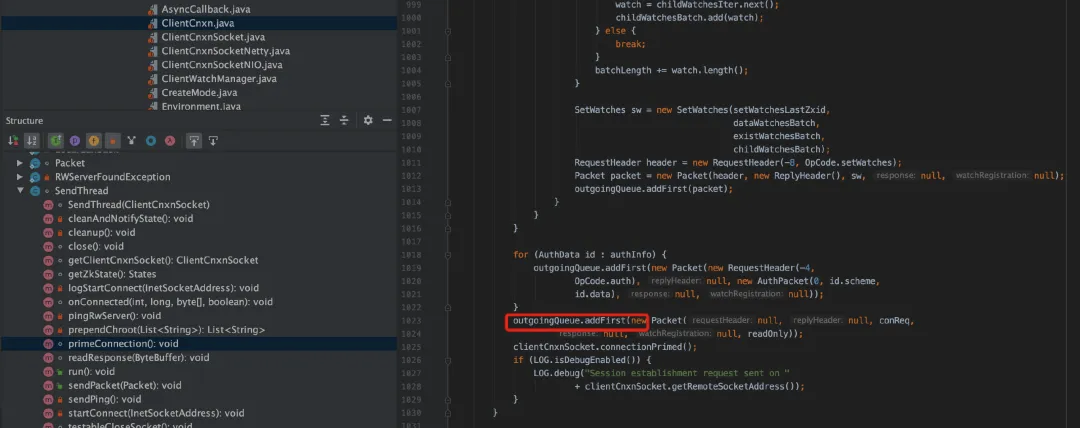This screenshot has height=428, width=1080.
Task: Collapse the for loop at line 1018
Action: pyautogui.click(x=448, y=254)
